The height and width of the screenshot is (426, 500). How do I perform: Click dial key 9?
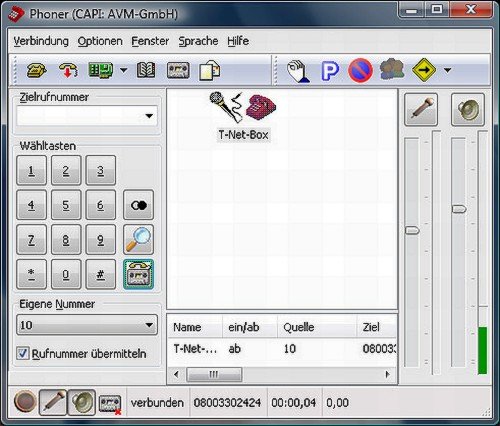pos(101,240)
